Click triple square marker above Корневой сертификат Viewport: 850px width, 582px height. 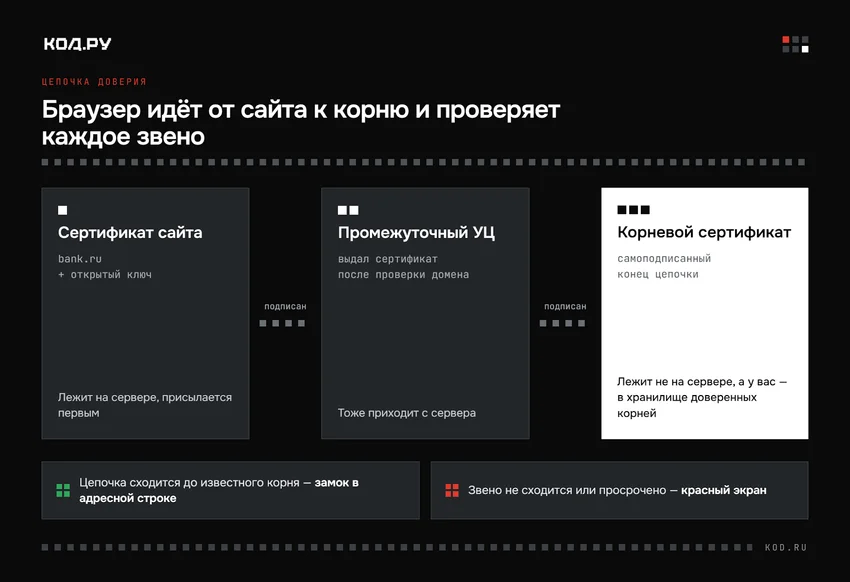tap(633, 210)
